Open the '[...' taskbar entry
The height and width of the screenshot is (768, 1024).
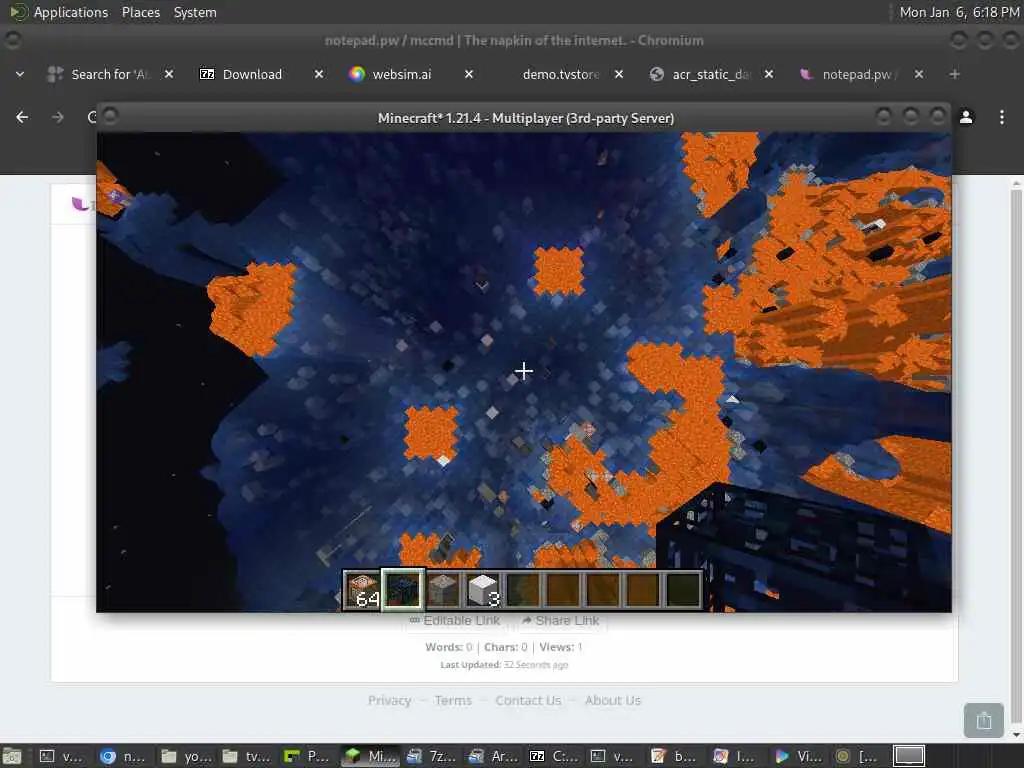coord(859,756)
